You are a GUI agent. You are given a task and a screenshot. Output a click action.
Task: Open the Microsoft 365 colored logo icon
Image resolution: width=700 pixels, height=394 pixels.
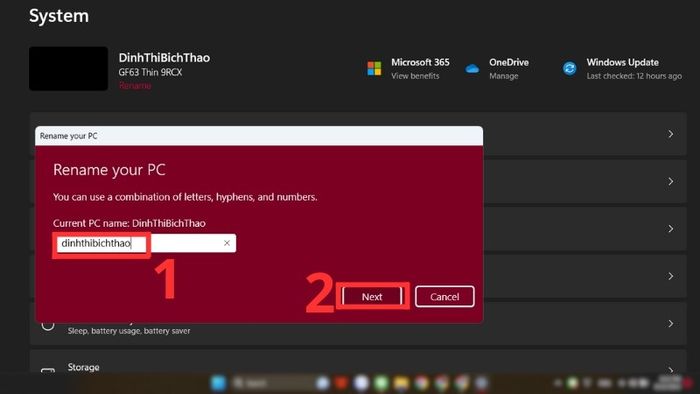point(374,69)
